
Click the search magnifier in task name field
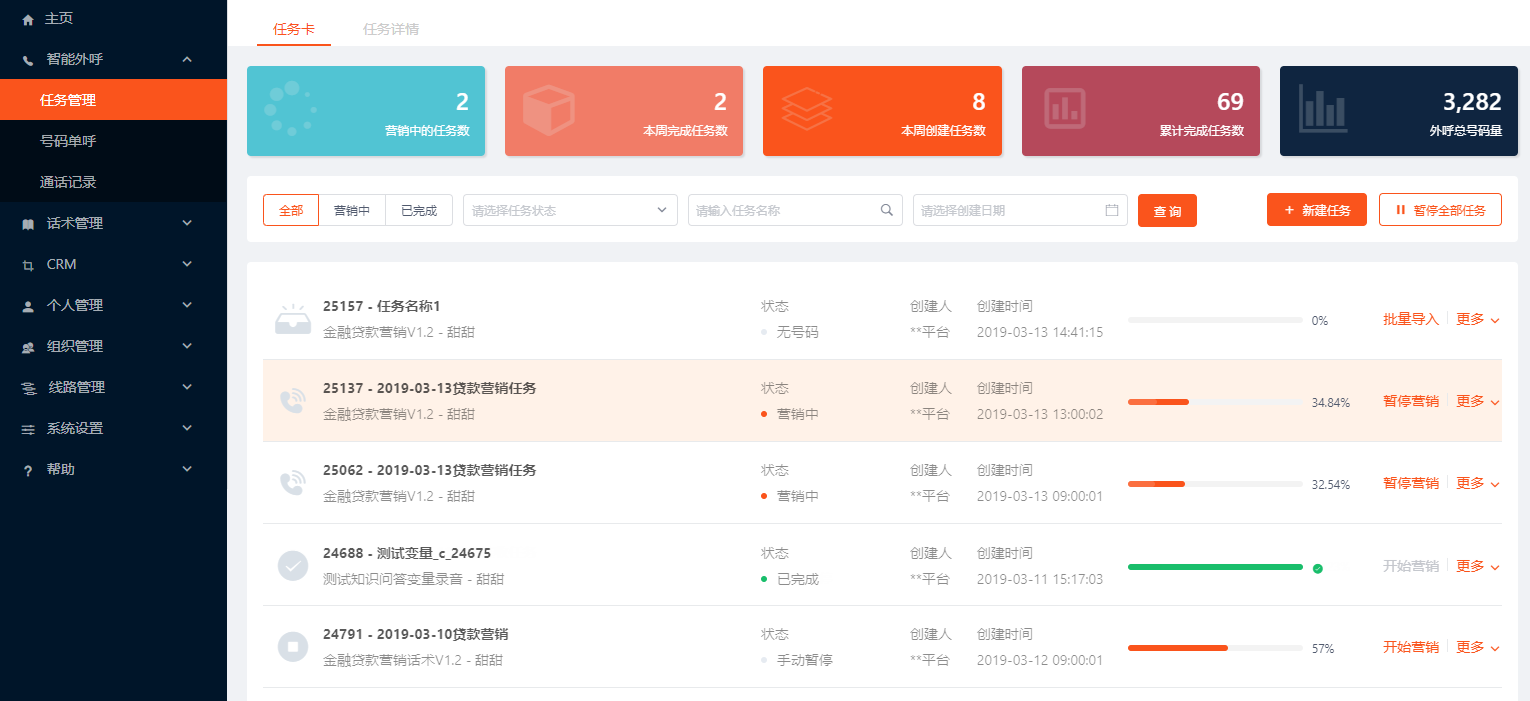886,210
